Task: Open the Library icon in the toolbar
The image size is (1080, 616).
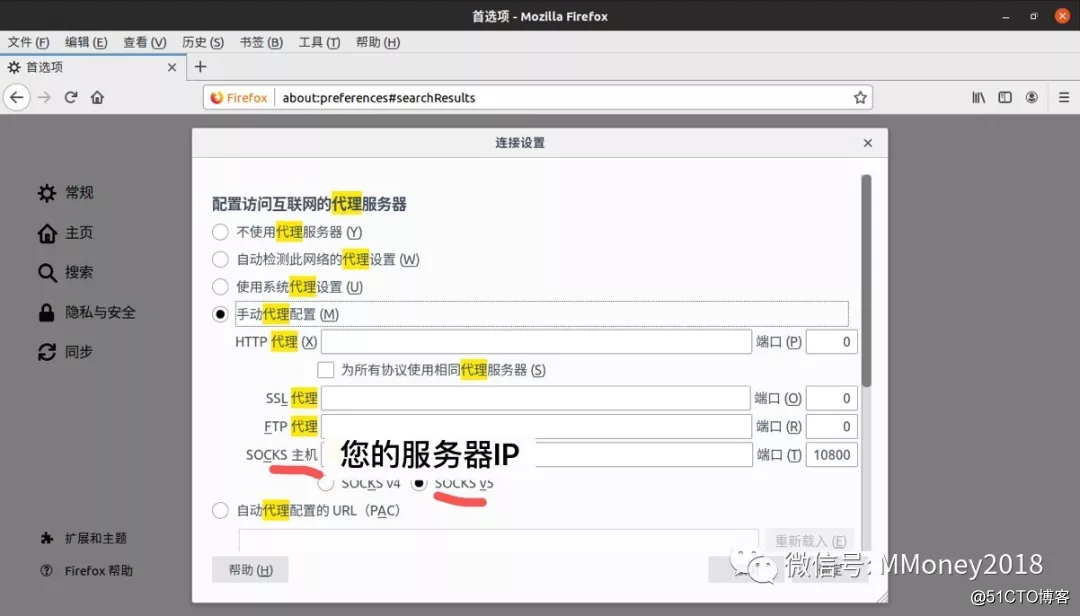Action: point(978,97)
